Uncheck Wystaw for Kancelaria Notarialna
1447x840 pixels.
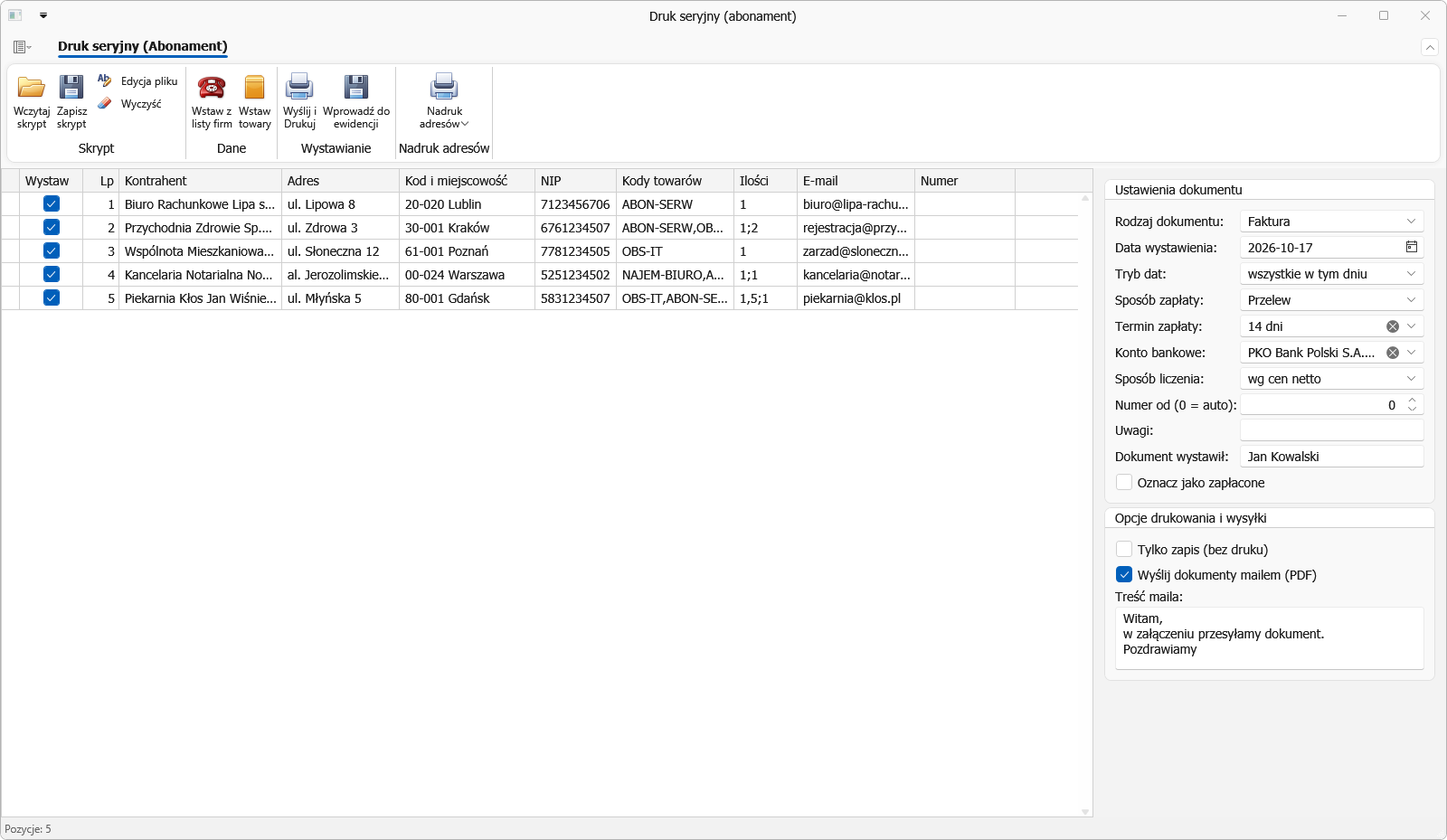click(52, 275)
